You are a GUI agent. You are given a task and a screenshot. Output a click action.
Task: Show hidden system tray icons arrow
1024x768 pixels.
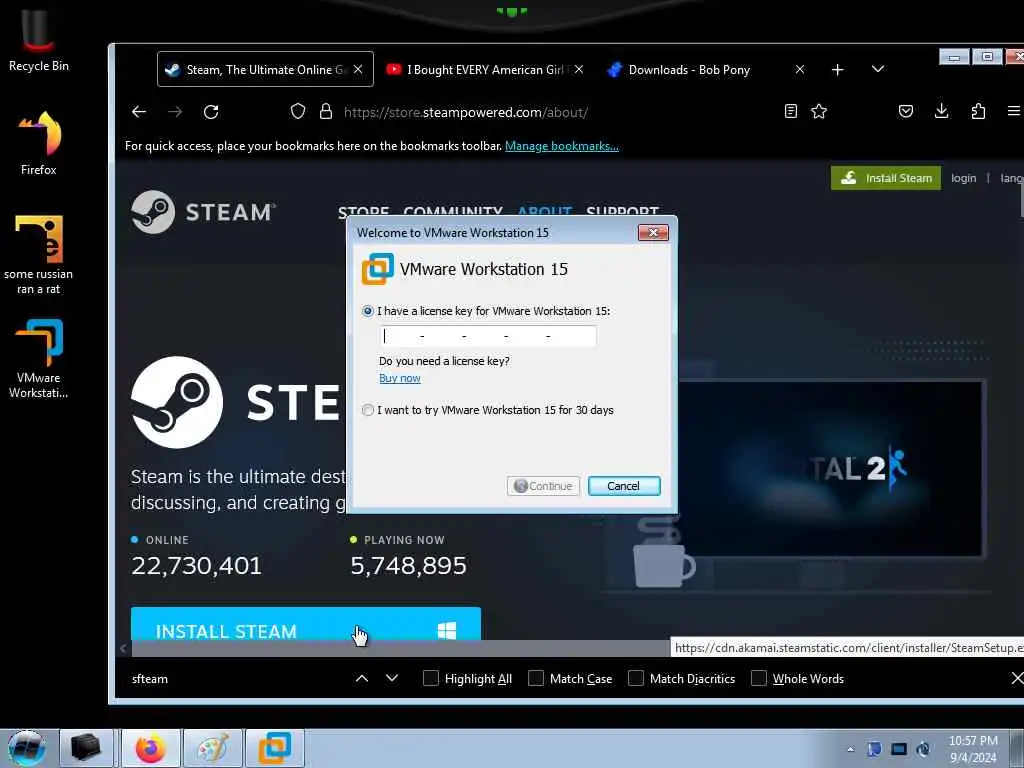point(850,749)
